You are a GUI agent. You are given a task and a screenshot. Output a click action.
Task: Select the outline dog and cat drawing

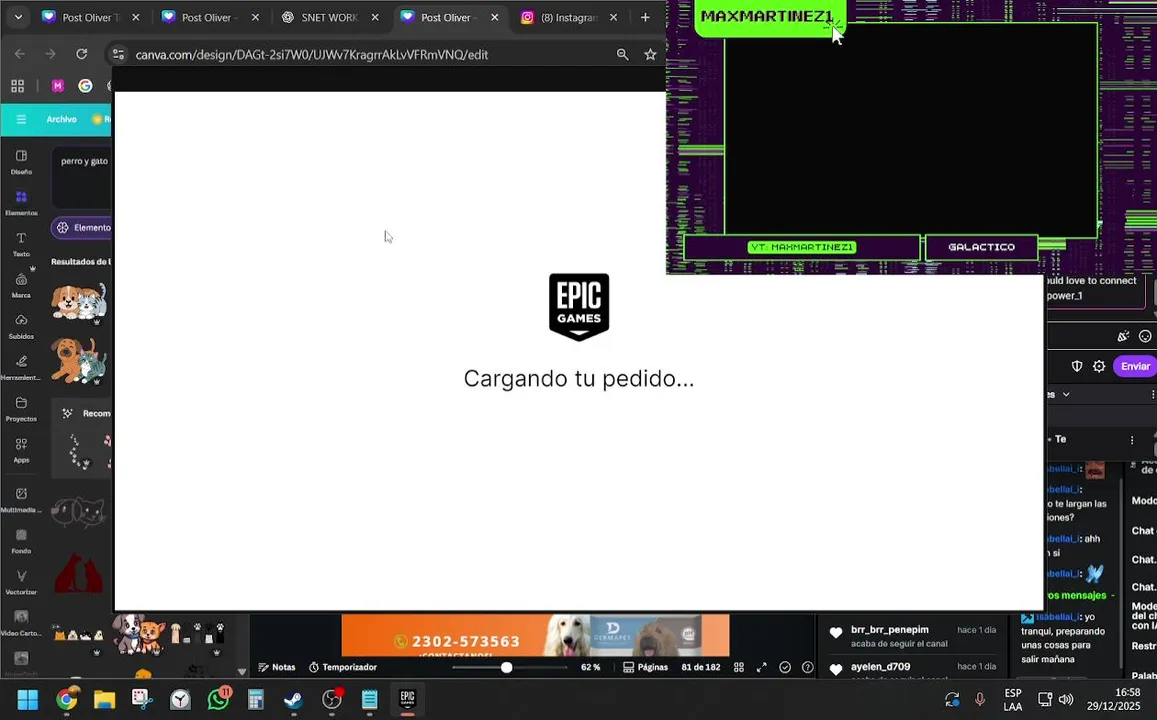(x=78, y=512)
